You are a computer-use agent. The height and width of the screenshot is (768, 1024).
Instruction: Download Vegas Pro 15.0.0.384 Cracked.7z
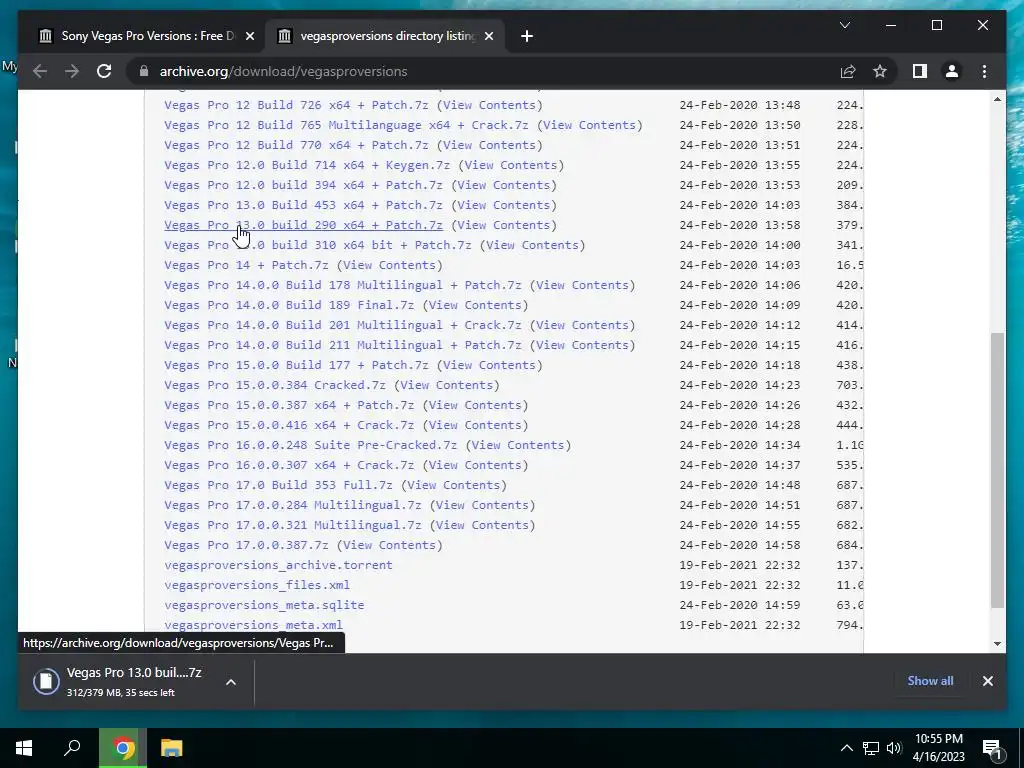(275, 385)
